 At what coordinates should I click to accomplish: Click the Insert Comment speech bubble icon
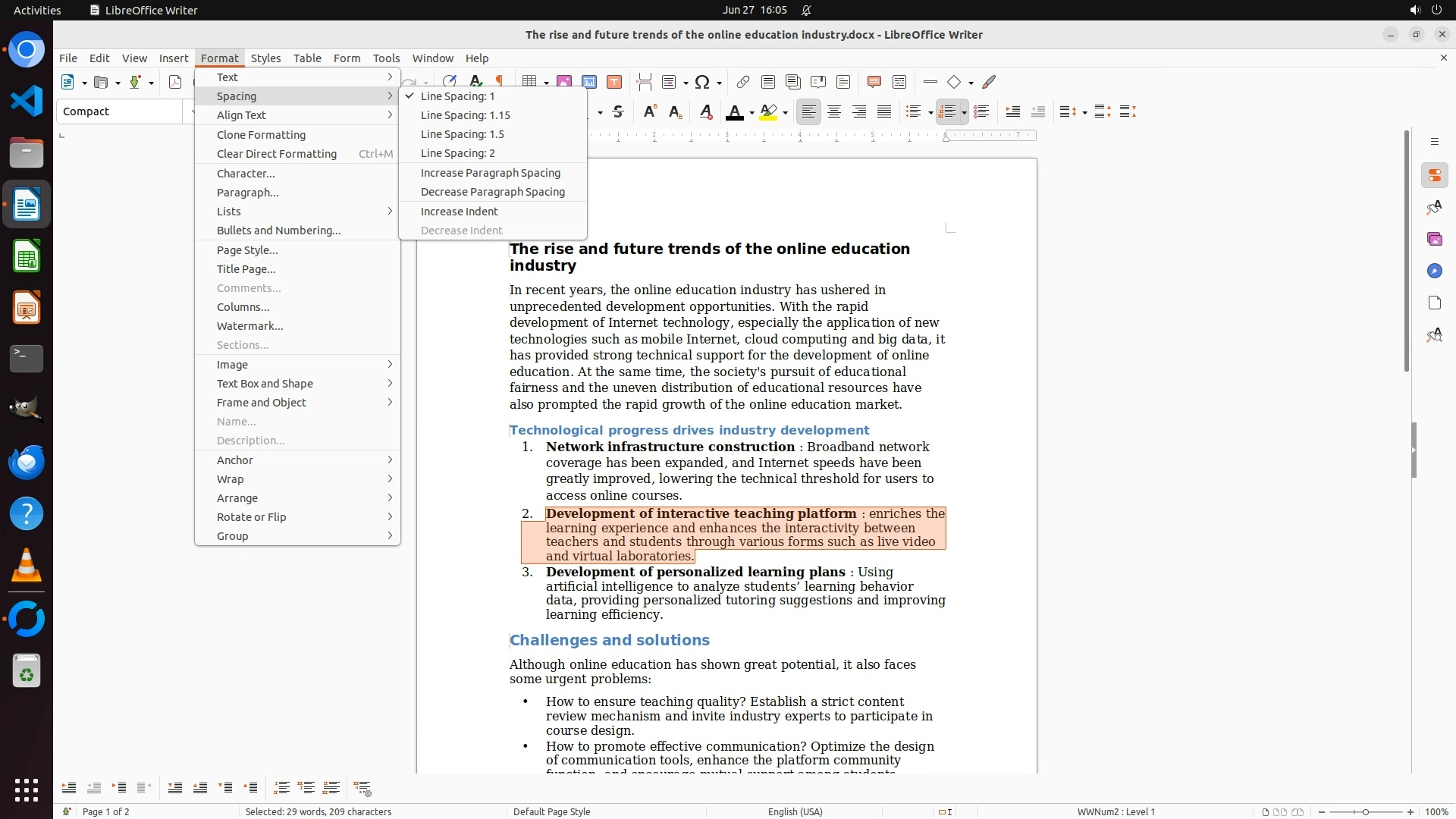(874, 82)
